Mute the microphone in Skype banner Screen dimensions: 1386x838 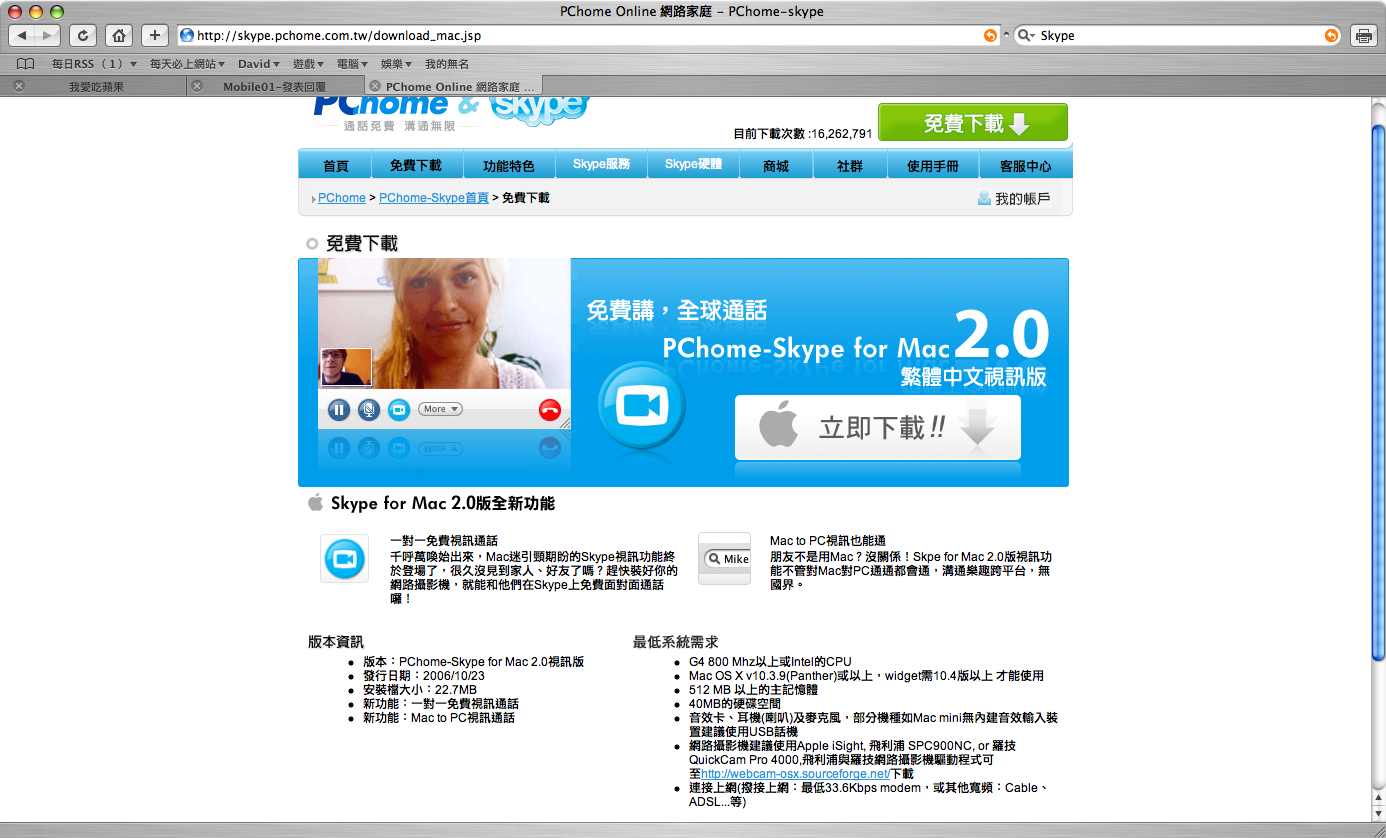tap(369, 409)
